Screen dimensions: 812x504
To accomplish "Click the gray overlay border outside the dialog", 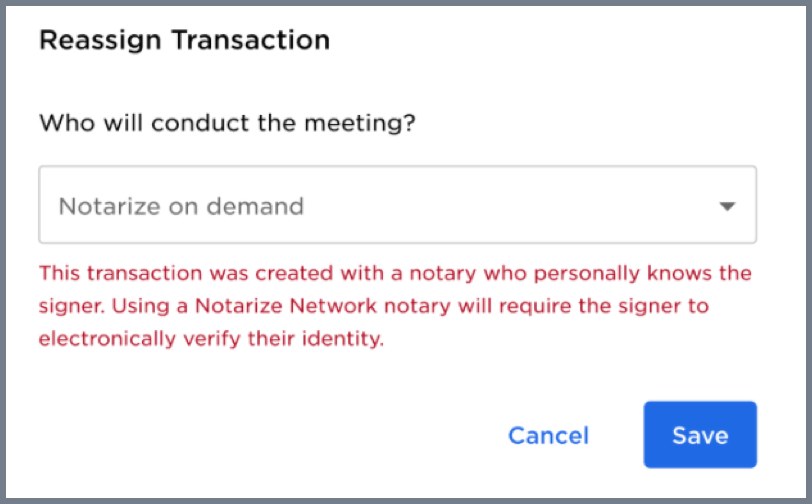I will click(x=3, y=252).
